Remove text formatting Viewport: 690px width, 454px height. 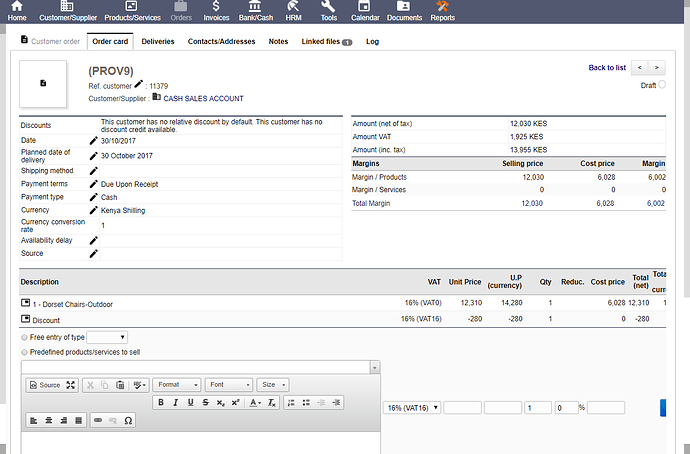tap(272, 403)
